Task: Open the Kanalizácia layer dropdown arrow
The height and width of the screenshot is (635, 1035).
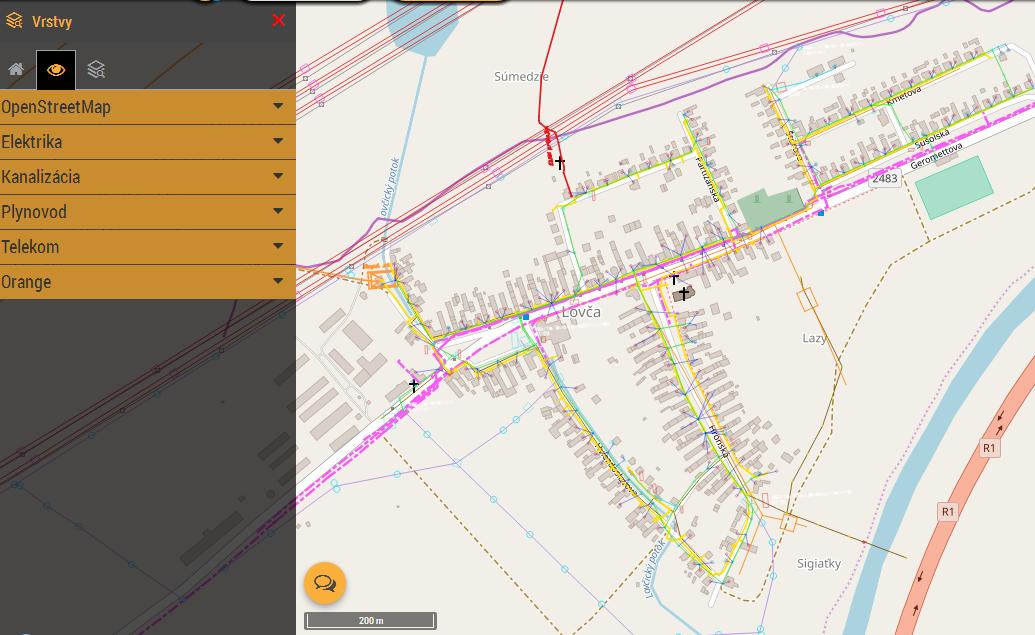Action: coord(278,176)
